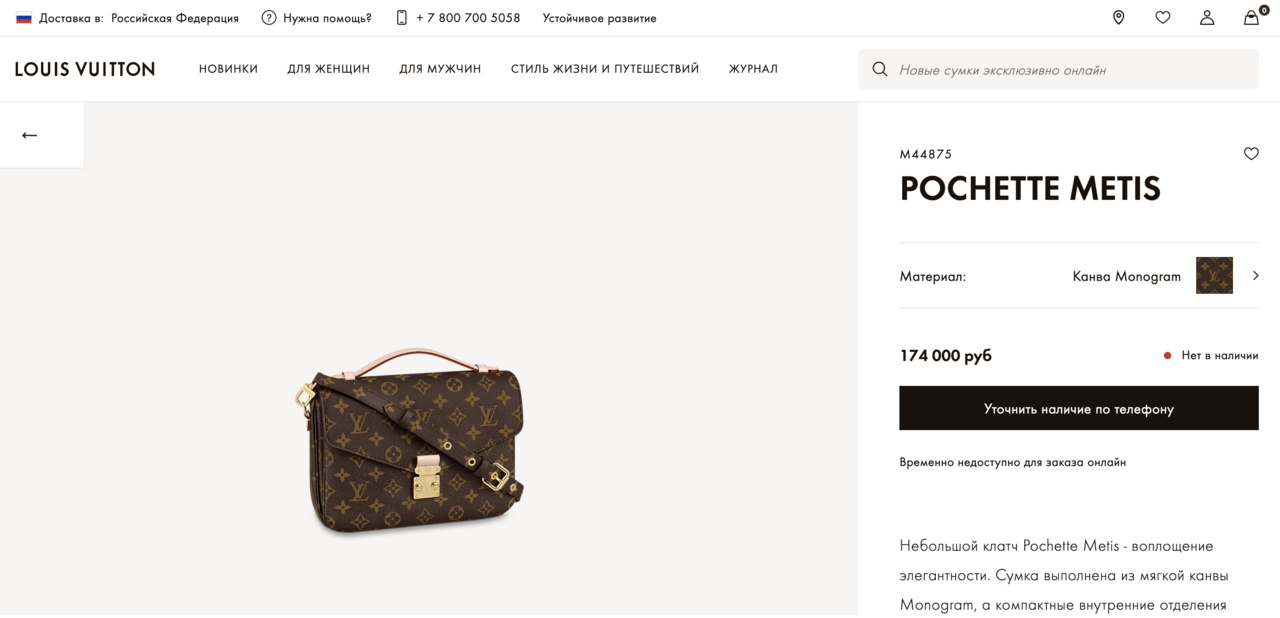Open the wishlist heart in top bar

[1162, 18]
